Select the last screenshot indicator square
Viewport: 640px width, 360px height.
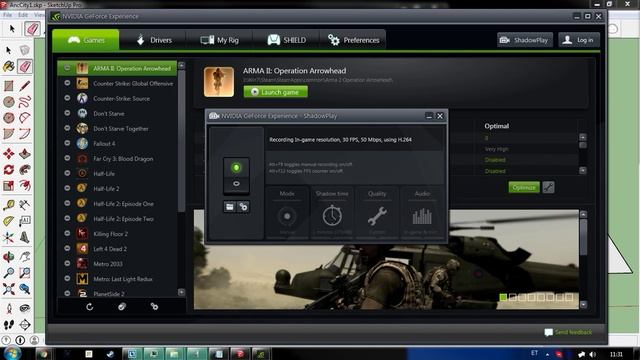pos(569,297)
